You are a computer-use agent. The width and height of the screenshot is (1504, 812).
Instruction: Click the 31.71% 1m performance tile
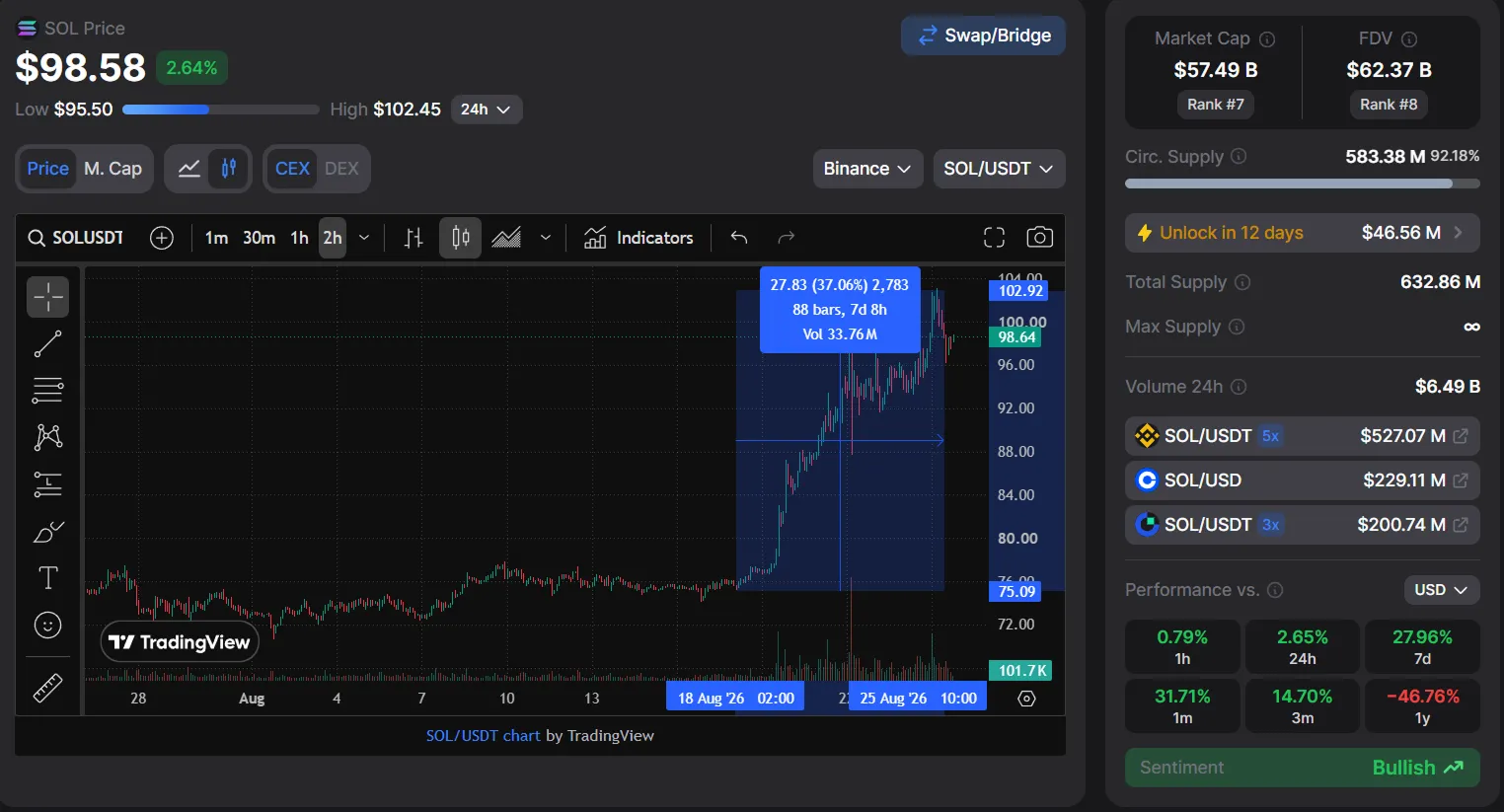tap(1182, 706)
